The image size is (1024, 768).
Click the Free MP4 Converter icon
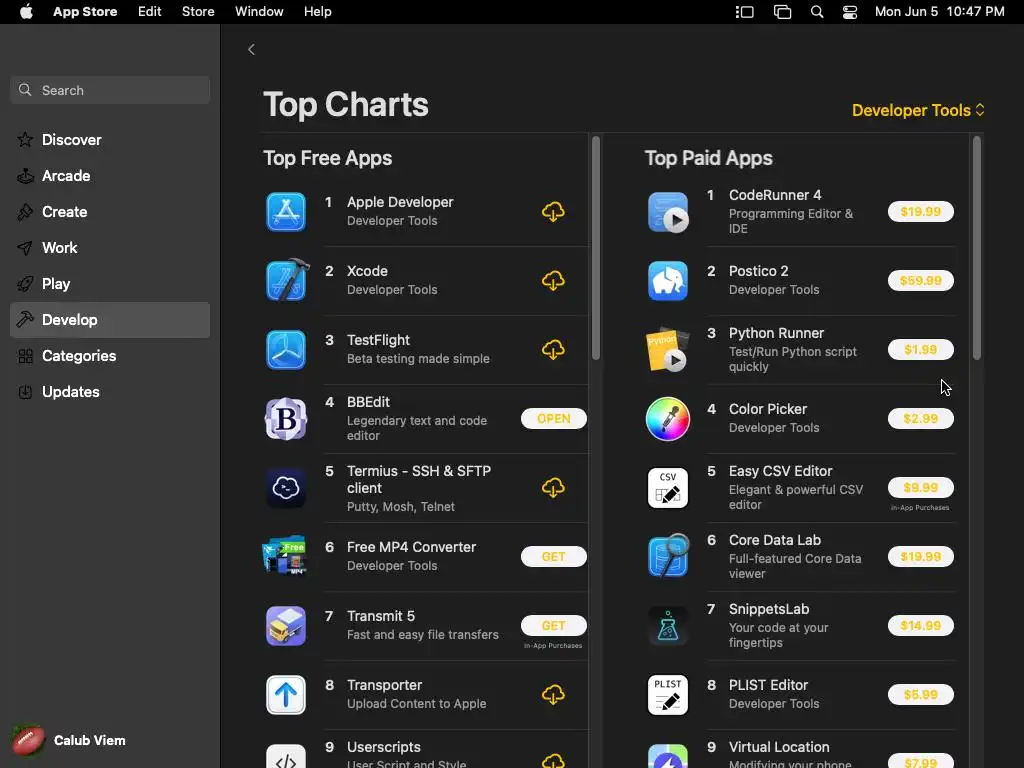285,556
